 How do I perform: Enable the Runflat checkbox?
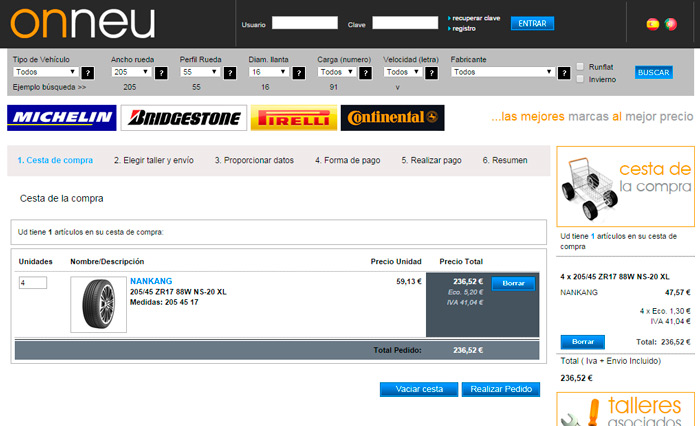pyautogui.click(x=580, y=66)
